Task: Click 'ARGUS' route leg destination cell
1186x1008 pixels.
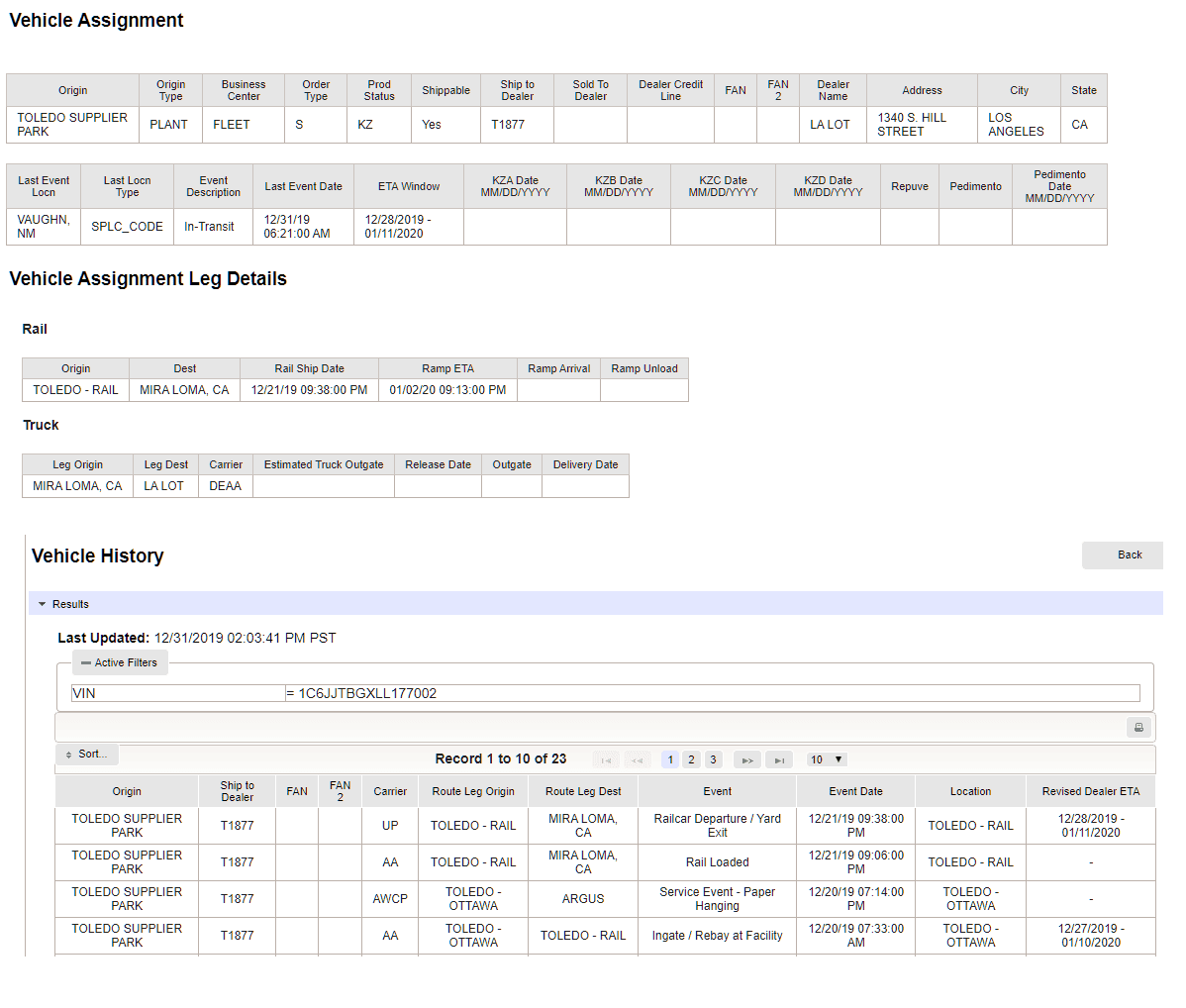Action: pyautogui.click(x=583, y=899)
